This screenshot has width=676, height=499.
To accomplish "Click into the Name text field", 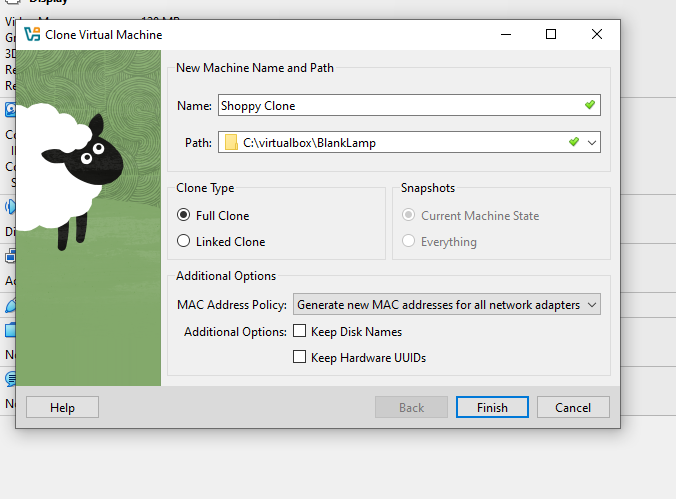I will pyautogui.click(x=409, y=105).
